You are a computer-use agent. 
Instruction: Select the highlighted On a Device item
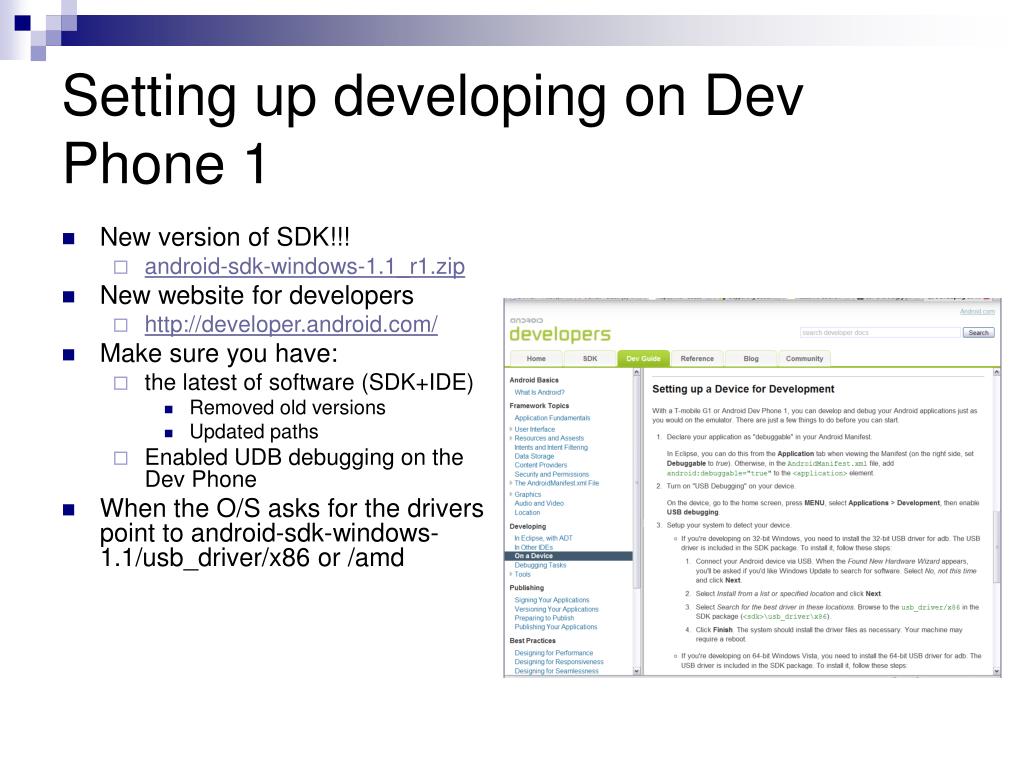568,556
